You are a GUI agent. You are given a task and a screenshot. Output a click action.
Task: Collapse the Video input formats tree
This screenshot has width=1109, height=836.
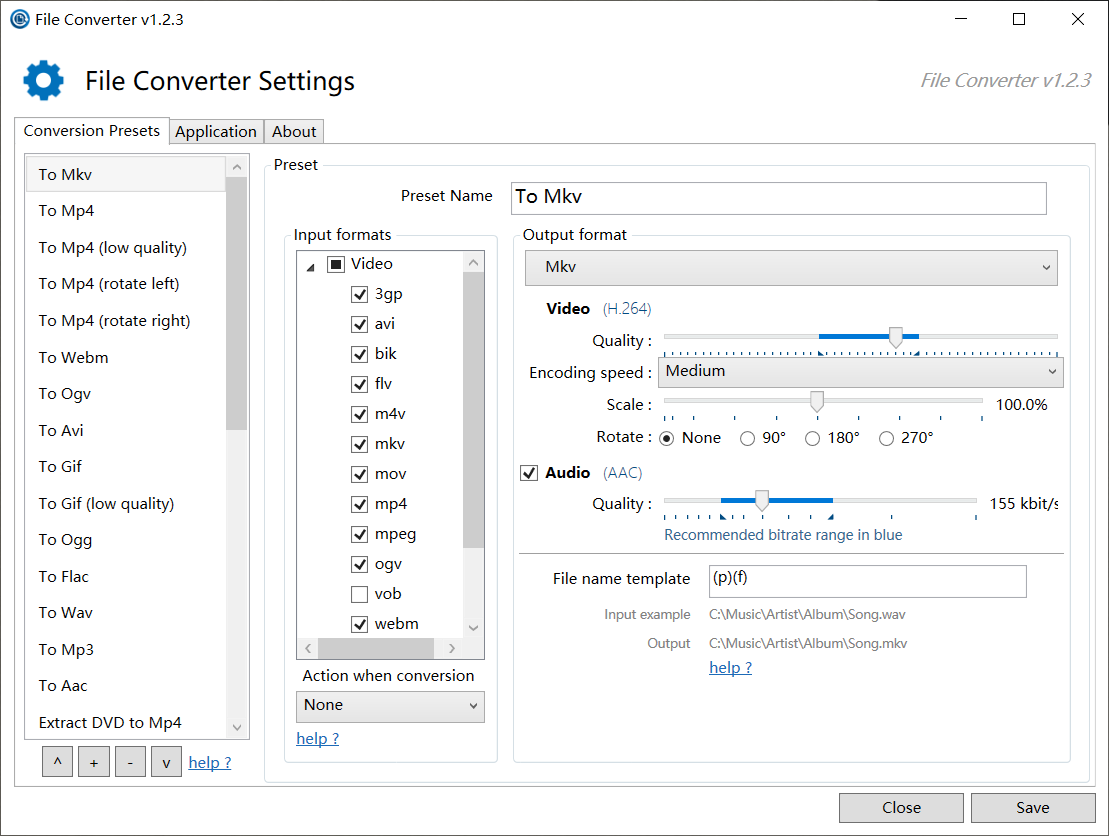309,263
